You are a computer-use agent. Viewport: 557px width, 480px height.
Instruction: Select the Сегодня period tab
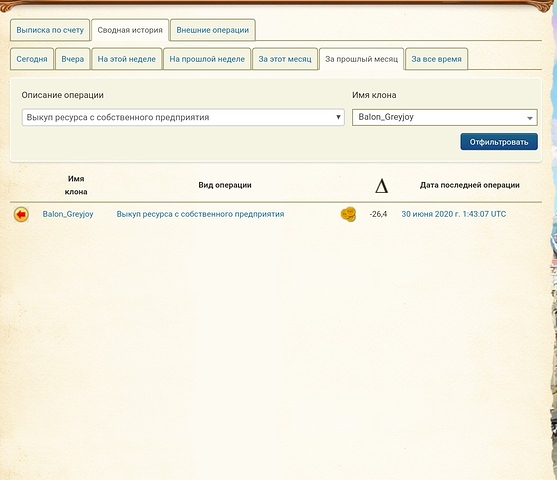pos(32,59)
